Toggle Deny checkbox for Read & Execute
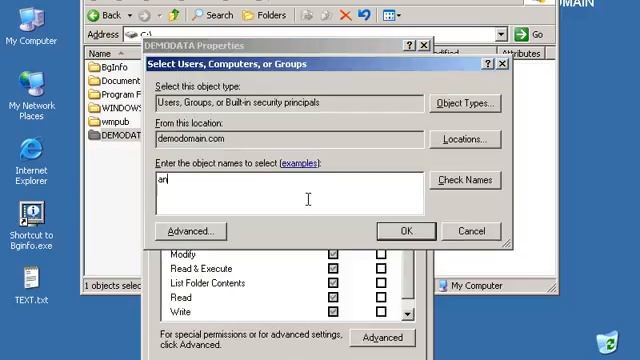640x360 pixels. click(381, 269)
